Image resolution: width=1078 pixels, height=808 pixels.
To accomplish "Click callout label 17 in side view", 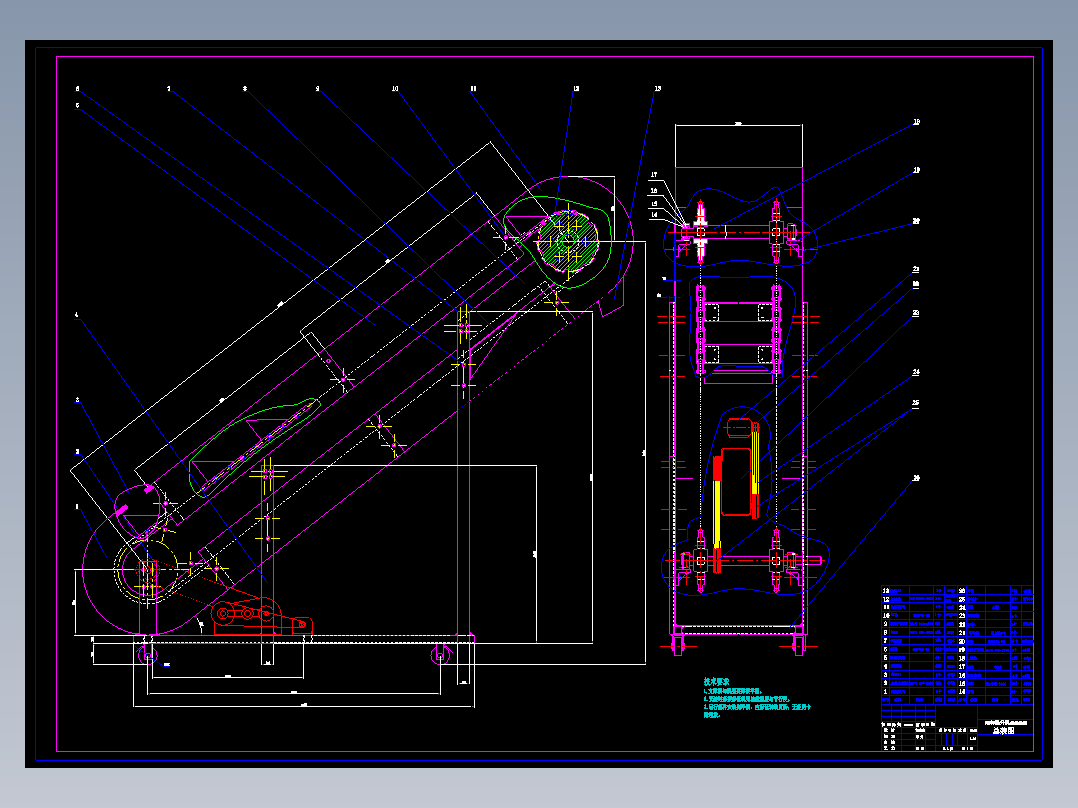I will [x=654, y=175].
